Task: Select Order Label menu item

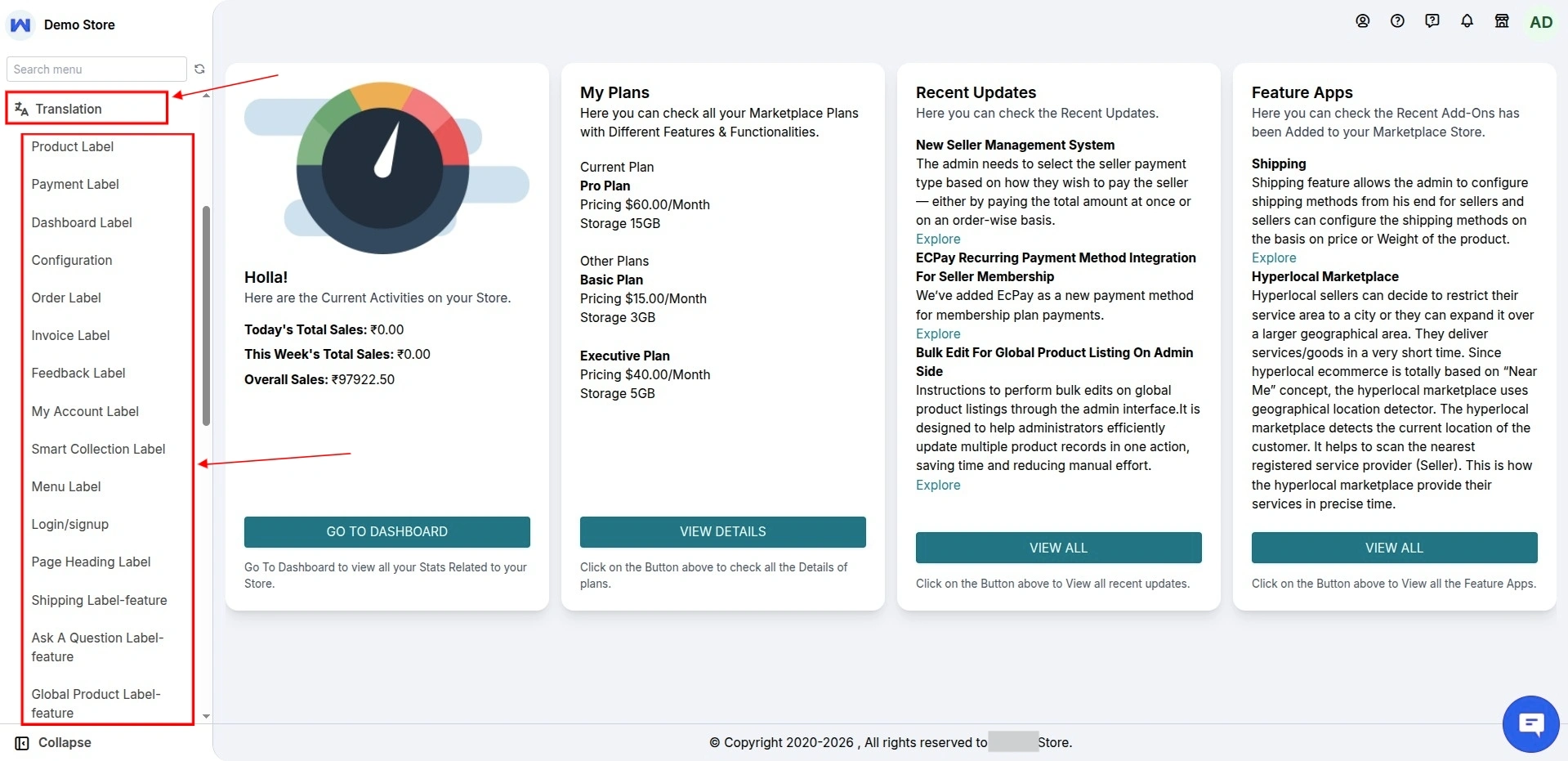Action: coord(66,298)
